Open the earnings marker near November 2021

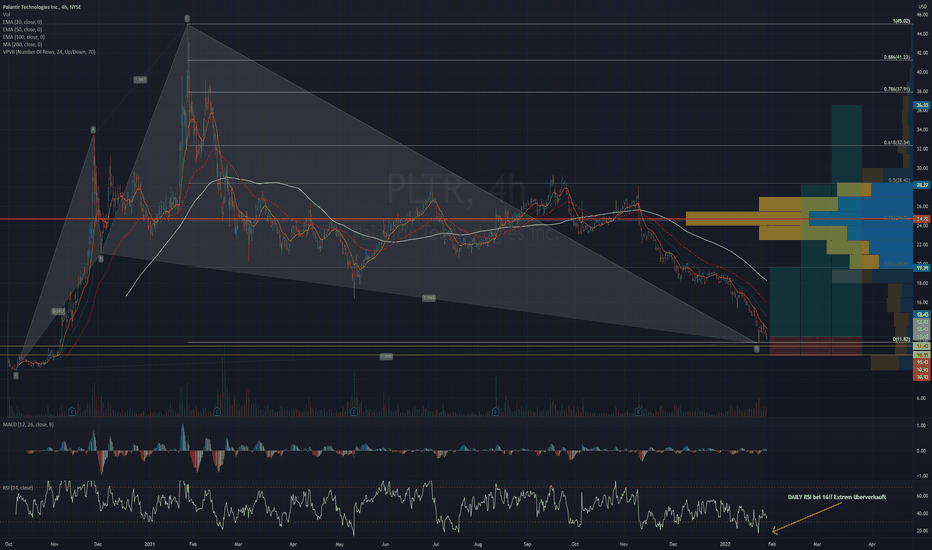(638, 411)
